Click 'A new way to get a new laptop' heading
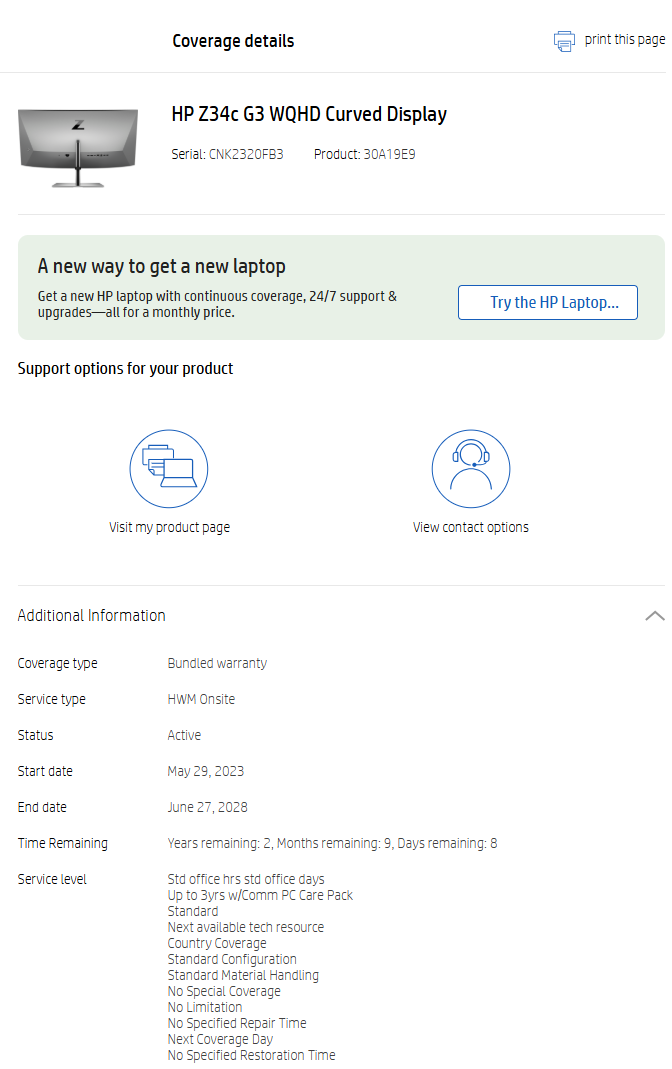Viewport: 672px width, 1069px height. [x=162, y=266]
